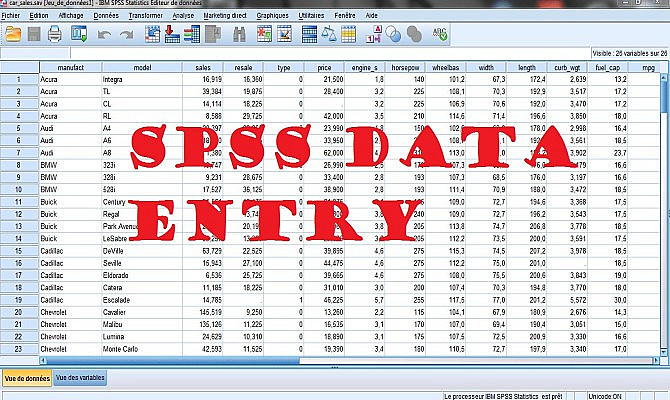The image size is (670, 400).
Task: Redo the last undone action
Action: (x=126, y=35)
